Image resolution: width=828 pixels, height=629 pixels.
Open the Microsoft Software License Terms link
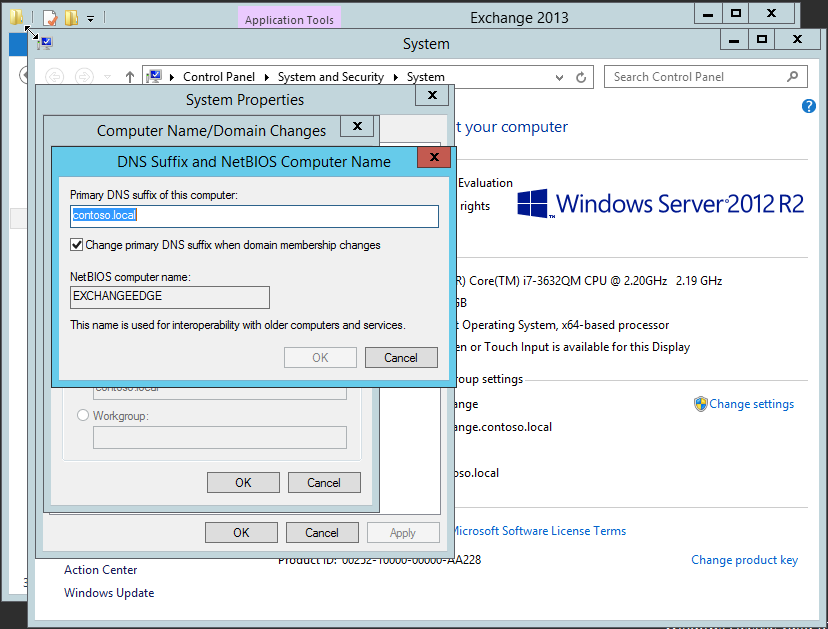[539, 531]
